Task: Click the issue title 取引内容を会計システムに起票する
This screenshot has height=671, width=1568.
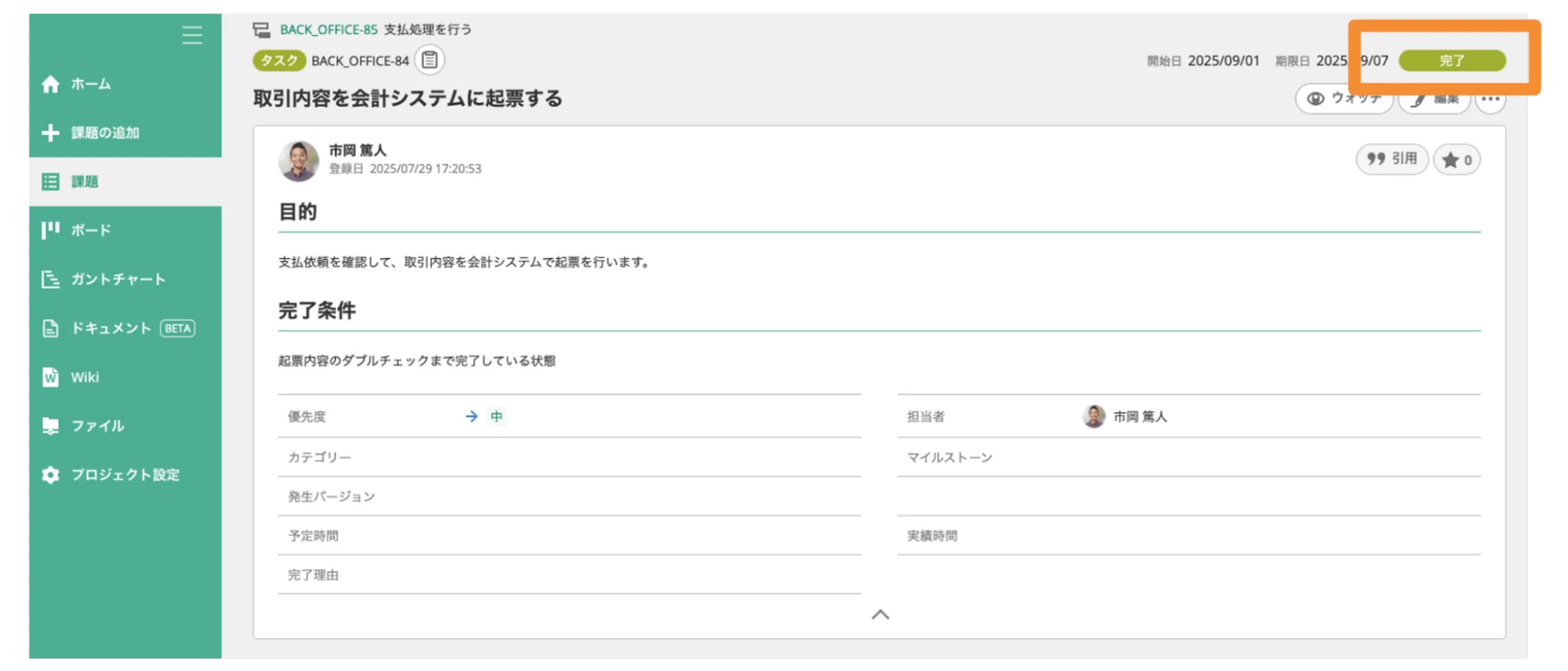Action: pos(408,99)
